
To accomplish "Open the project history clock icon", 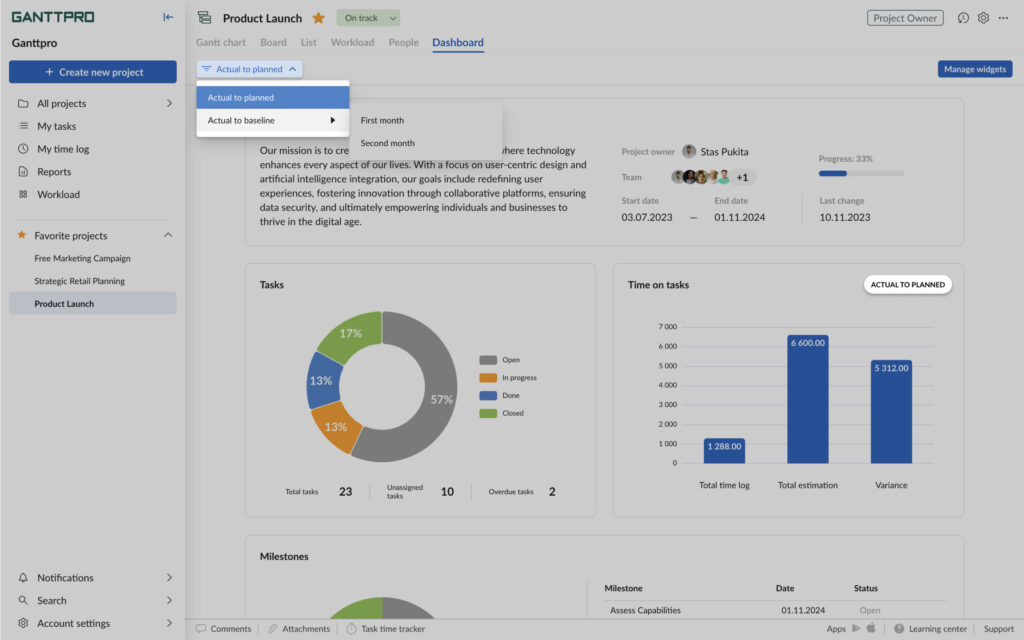I will coord(963,18).
